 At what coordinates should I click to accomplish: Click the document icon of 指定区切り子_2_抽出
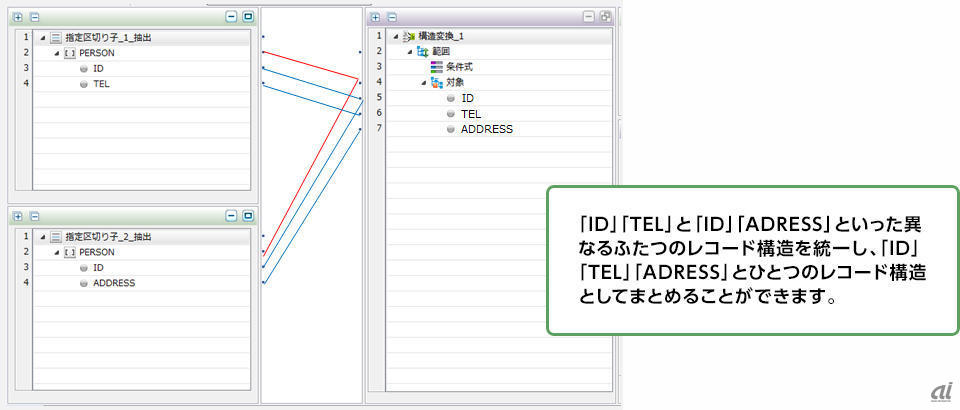click(56, 236)
